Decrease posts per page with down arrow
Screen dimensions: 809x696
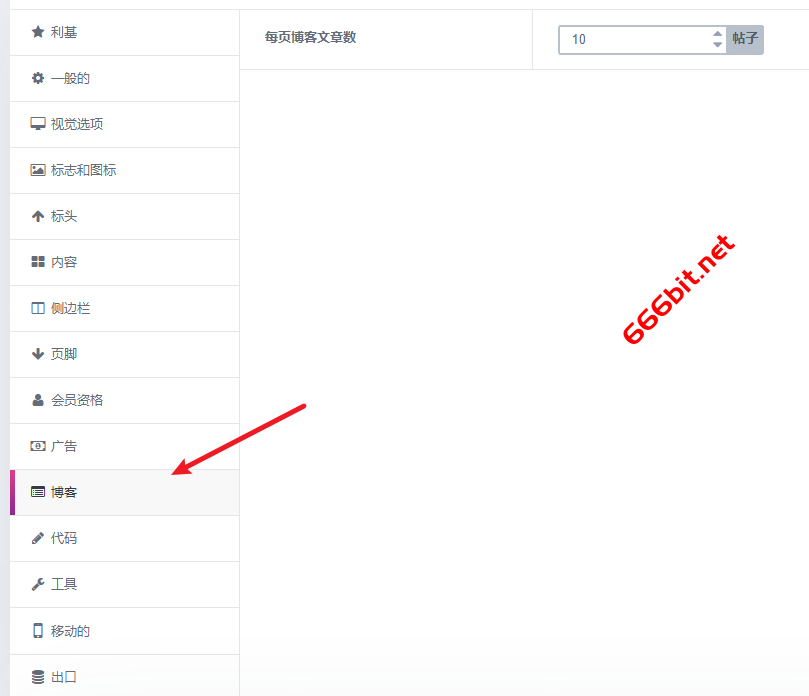[717, 45]
